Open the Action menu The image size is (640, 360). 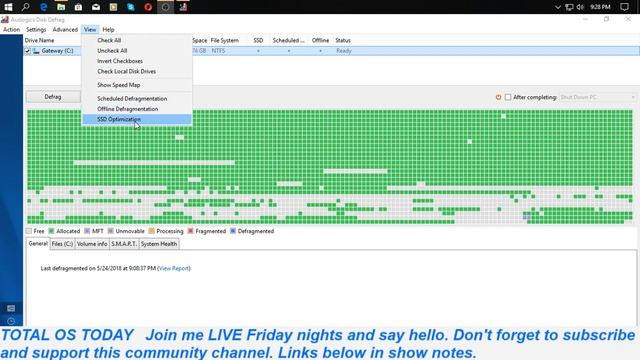[x=11, y=30]
